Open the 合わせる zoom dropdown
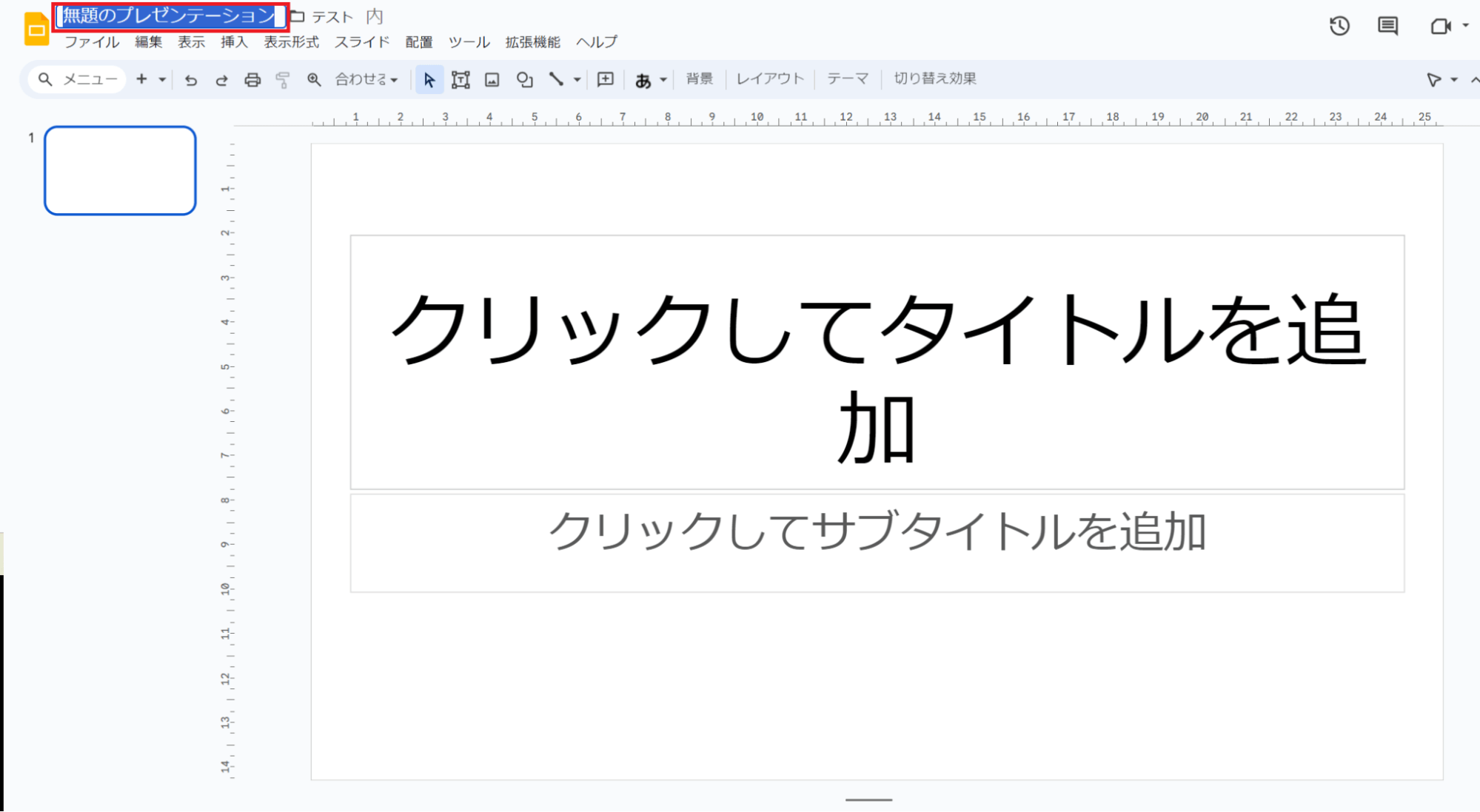Image resolution: width=1480 pixels, height=812 pixels. [366, 79]
